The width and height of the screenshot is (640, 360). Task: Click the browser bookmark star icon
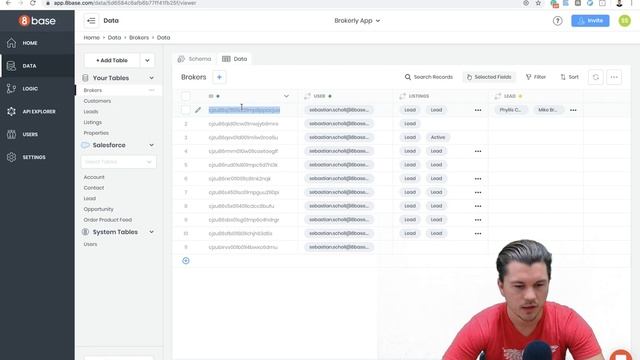coord(538,3)
